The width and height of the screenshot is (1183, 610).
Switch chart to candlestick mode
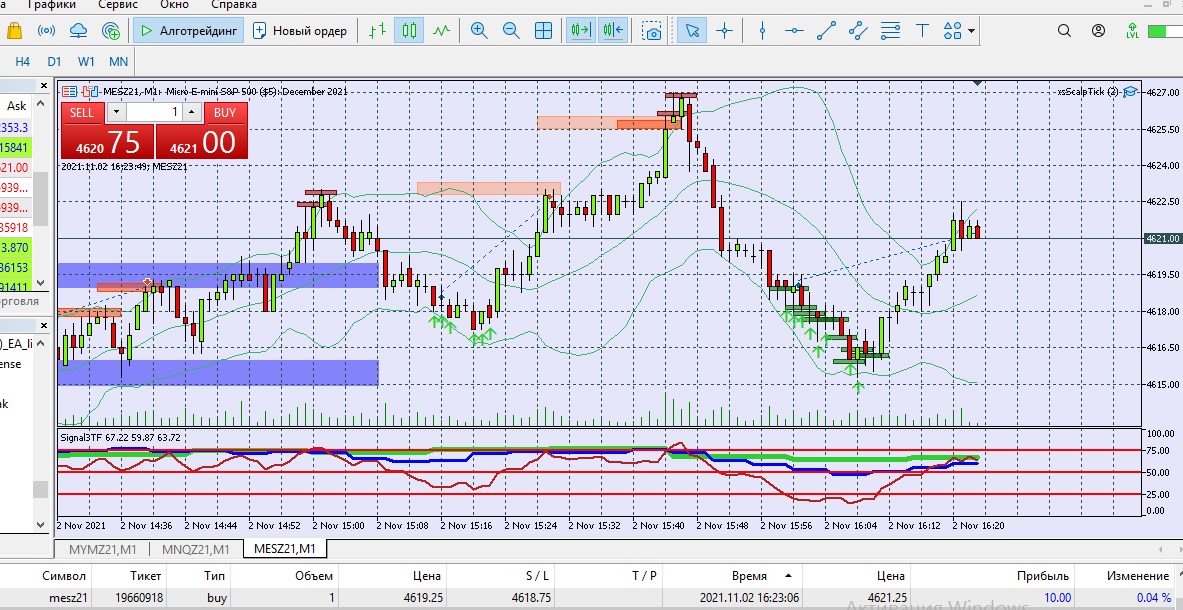point(408,31)
